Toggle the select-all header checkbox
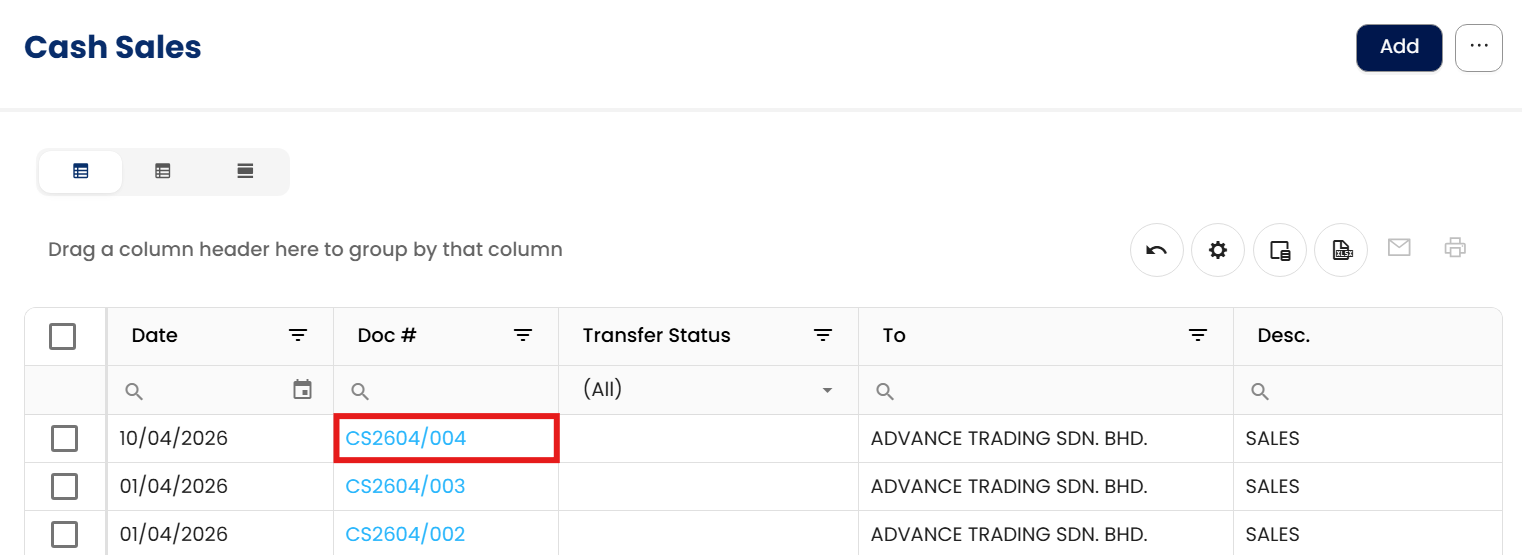The width and height of the screenshot is (1522, 555). (63, 336)
